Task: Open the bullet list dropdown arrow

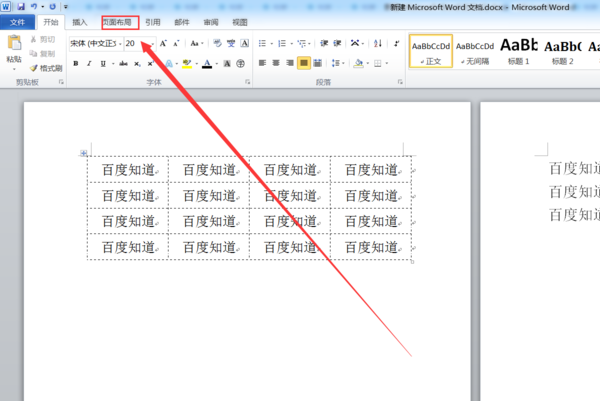Action: pyautogui.click(x=272, y=44)
